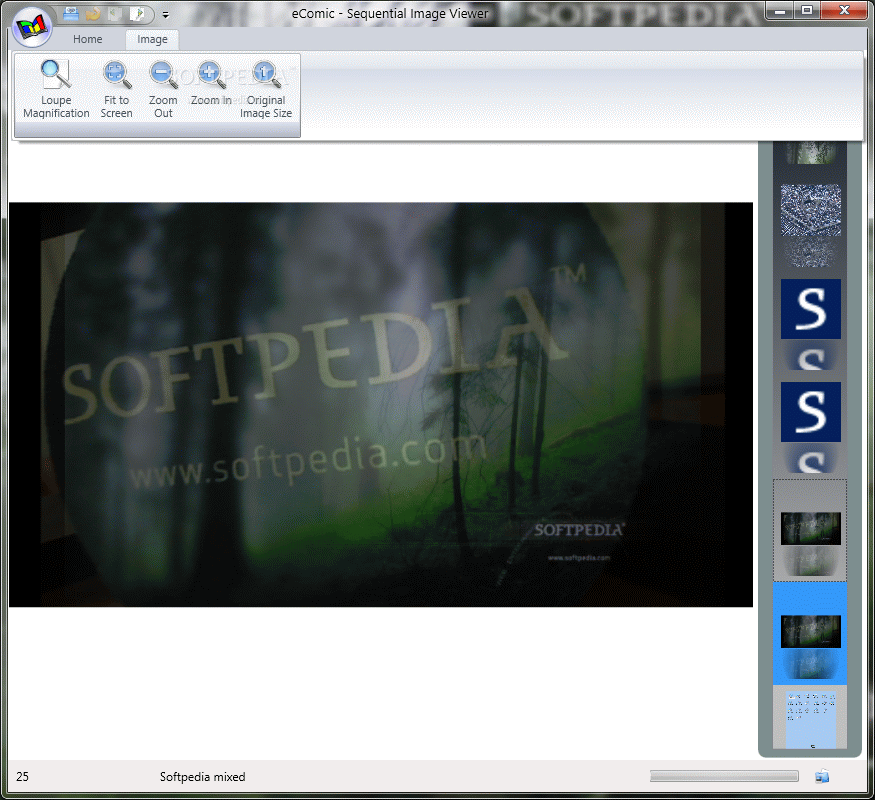Close the eComic window
The width and height of the screenshot is (875, 800).
(x=844, y=11)
